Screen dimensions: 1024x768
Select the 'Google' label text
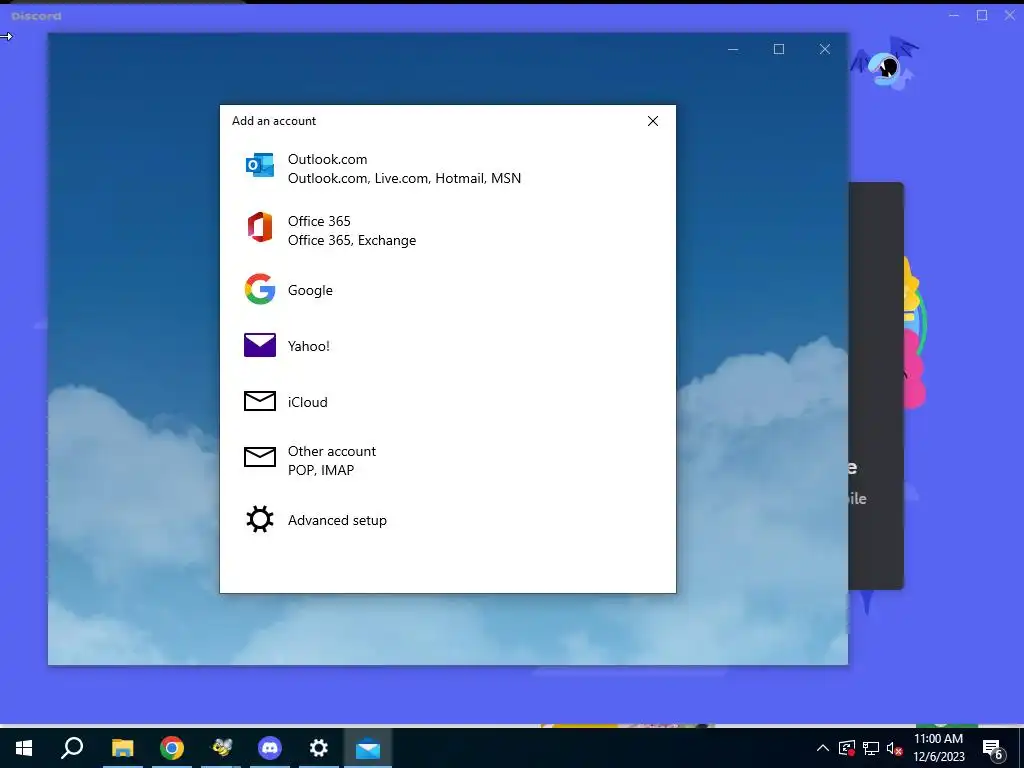[310, 290]
